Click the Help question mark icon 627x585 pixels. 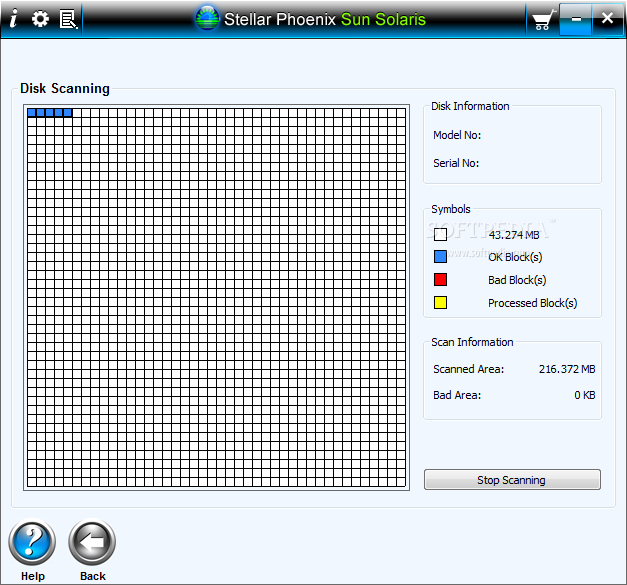pyautogui.click(x=32, y=542)
